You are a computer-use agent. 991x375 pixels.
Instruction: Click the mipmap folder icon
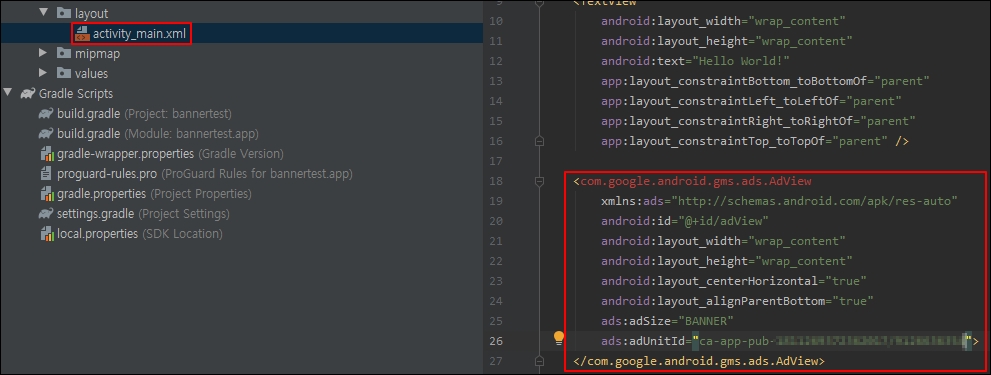pos(63,53)
